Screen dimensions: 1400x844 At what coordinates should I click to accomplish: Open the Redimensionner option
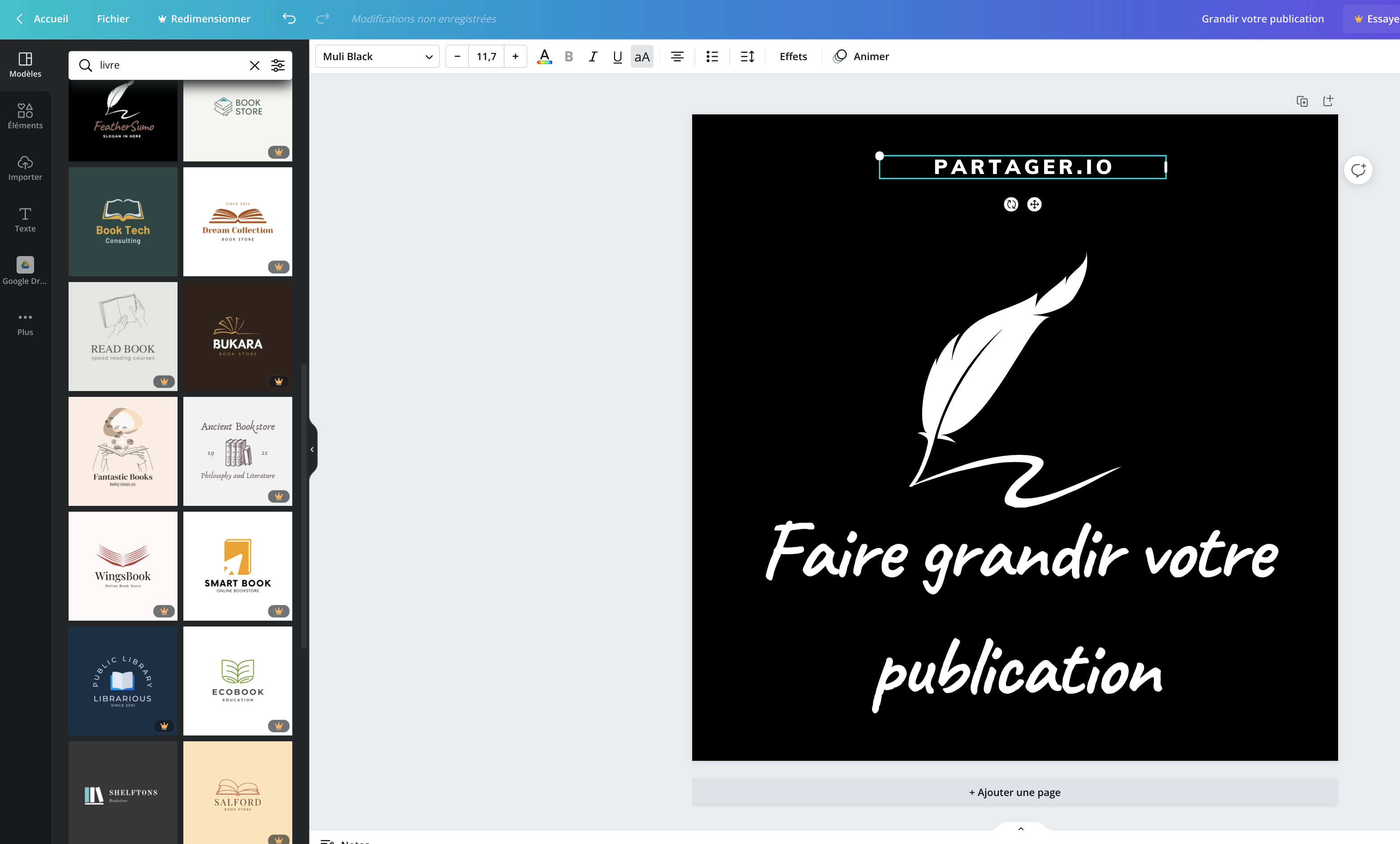click(204, 19)
